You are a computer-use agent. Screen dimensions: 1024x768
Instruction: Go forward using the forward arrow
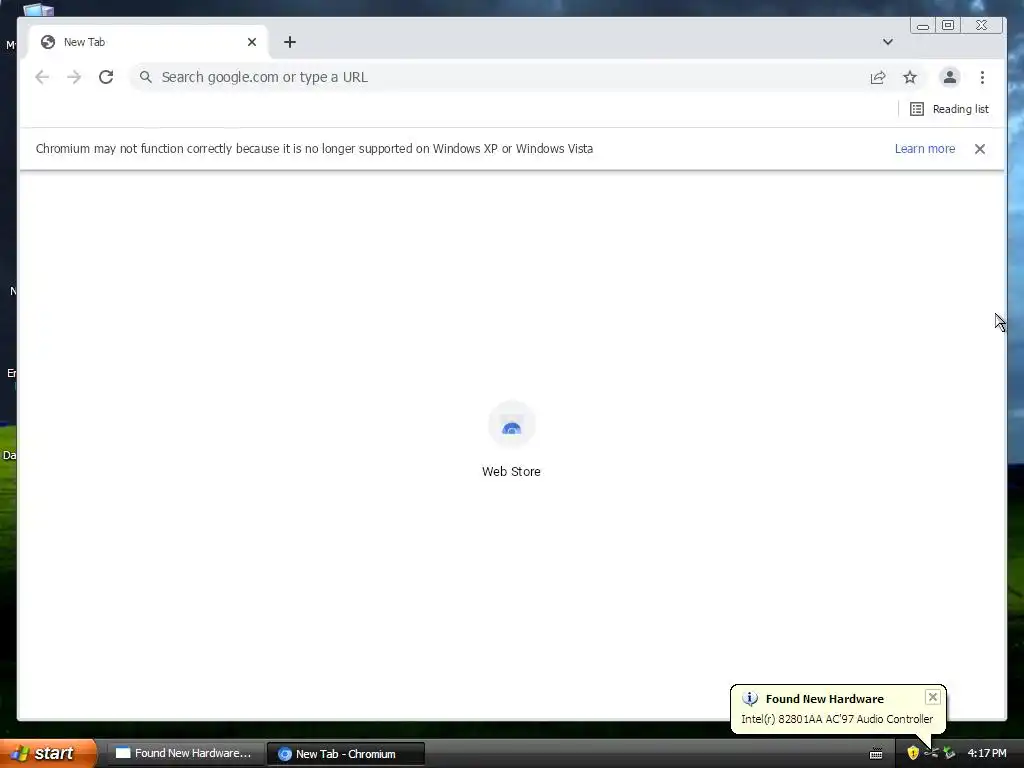(x=74, y=77)
